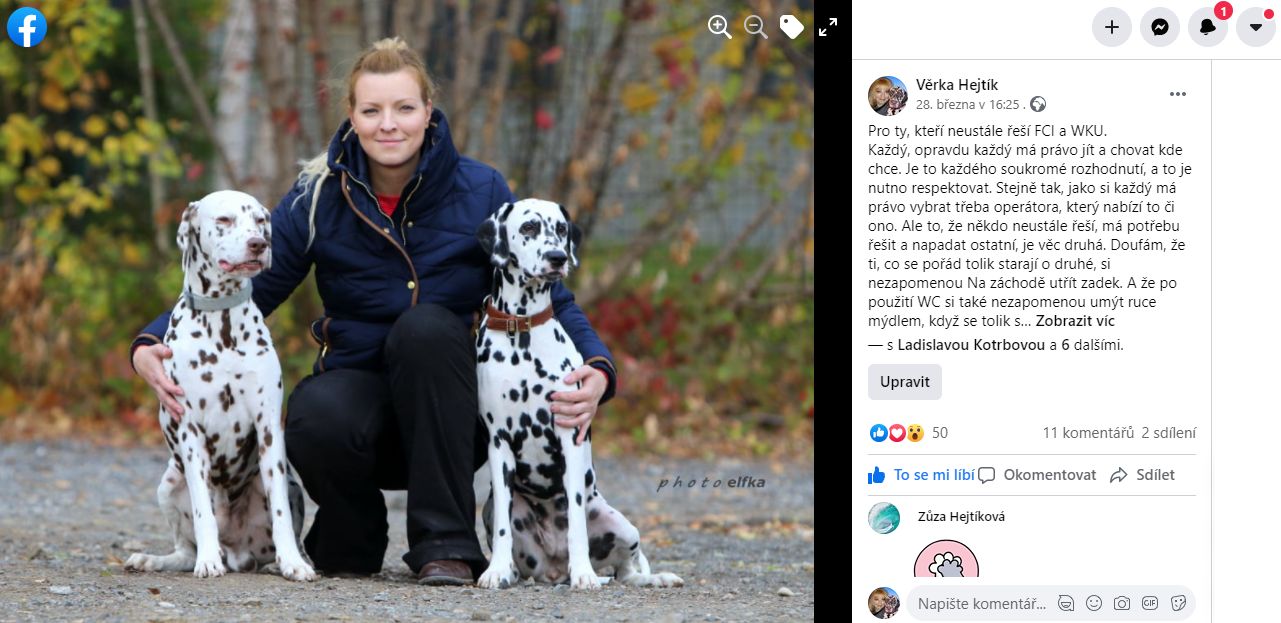Expand the account dropdown arrow

pos(1256,27)
